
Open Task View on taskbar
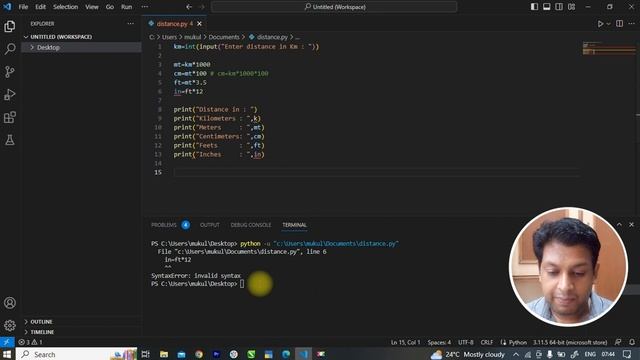coord(145,354)
